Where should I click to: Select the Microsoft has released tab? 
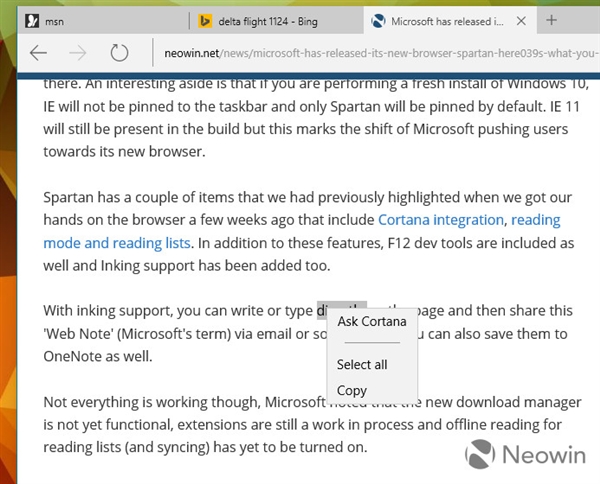tap(450, 21)
